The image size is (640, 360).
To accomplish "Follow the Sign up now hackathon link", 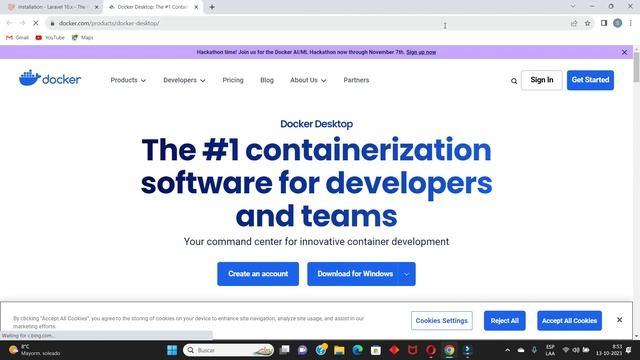I will [421, 52].
